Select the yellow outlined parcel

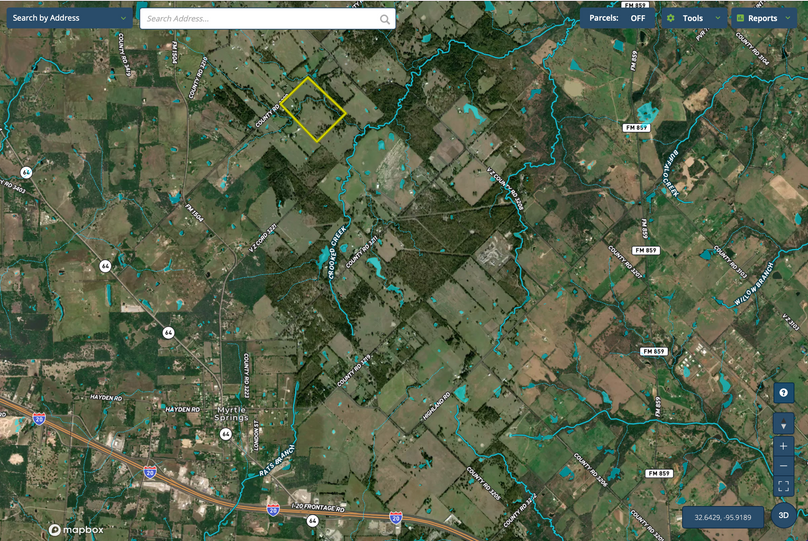coord(313,109)
